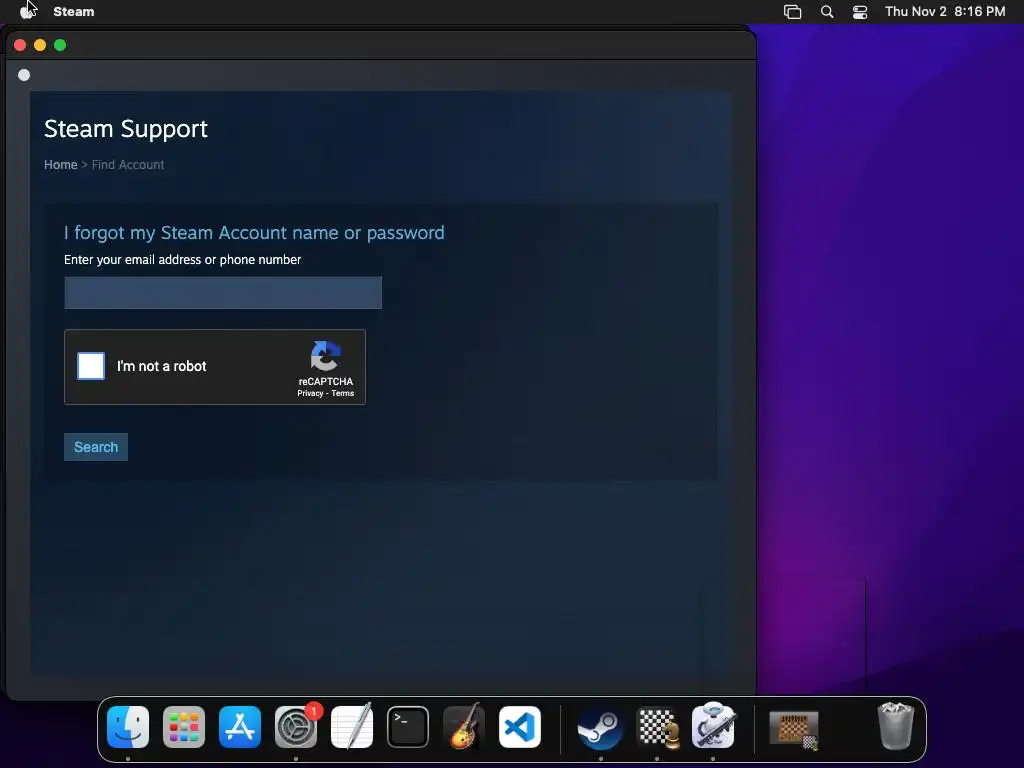Viewport: 1024px width, 768px height.
Task: Click the reCAPTCHA logo icon
Action: pos(325,356)
